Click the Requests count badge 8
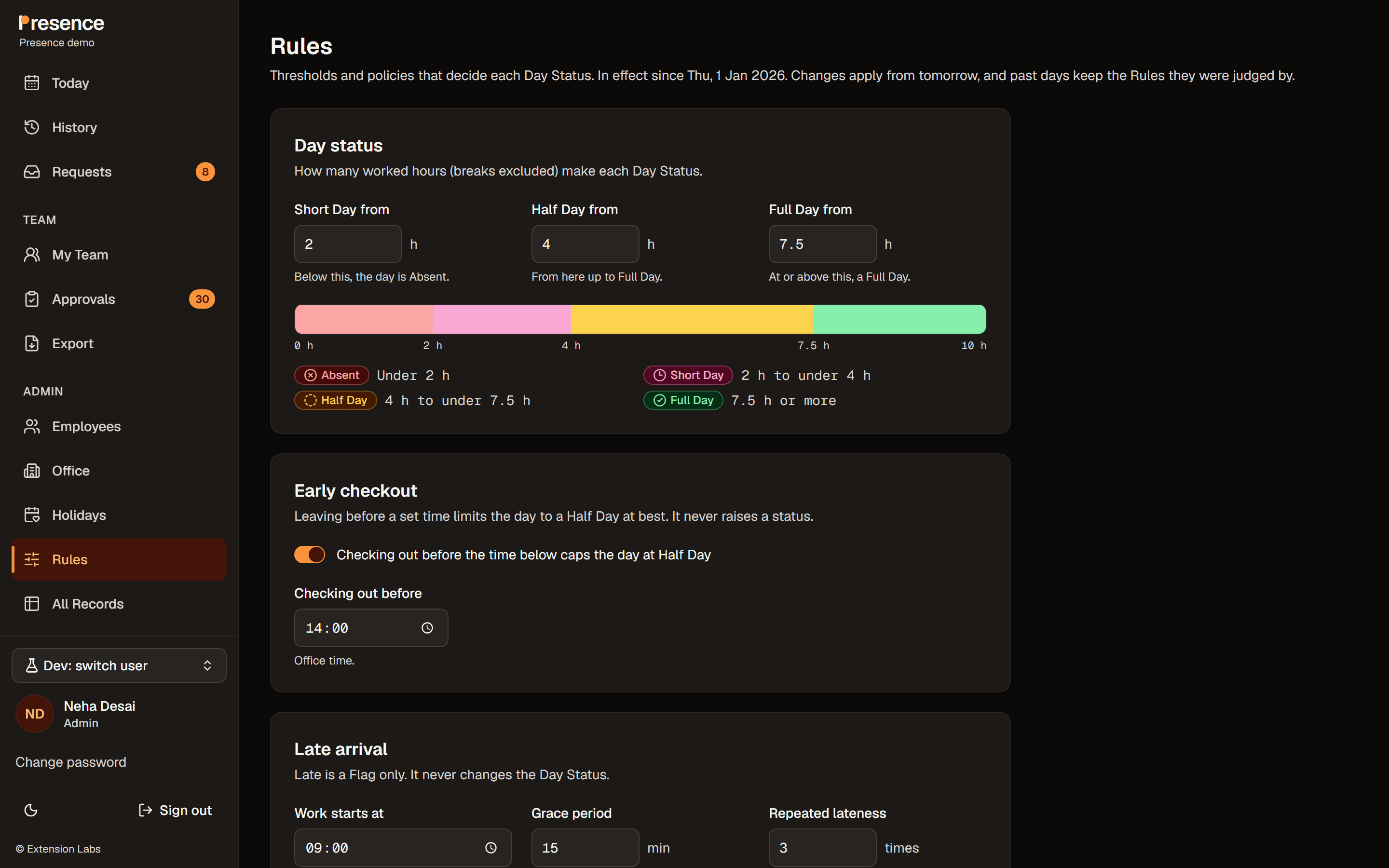The height and width of the screenshot is (868, 1389). click(x=205, y=172)
